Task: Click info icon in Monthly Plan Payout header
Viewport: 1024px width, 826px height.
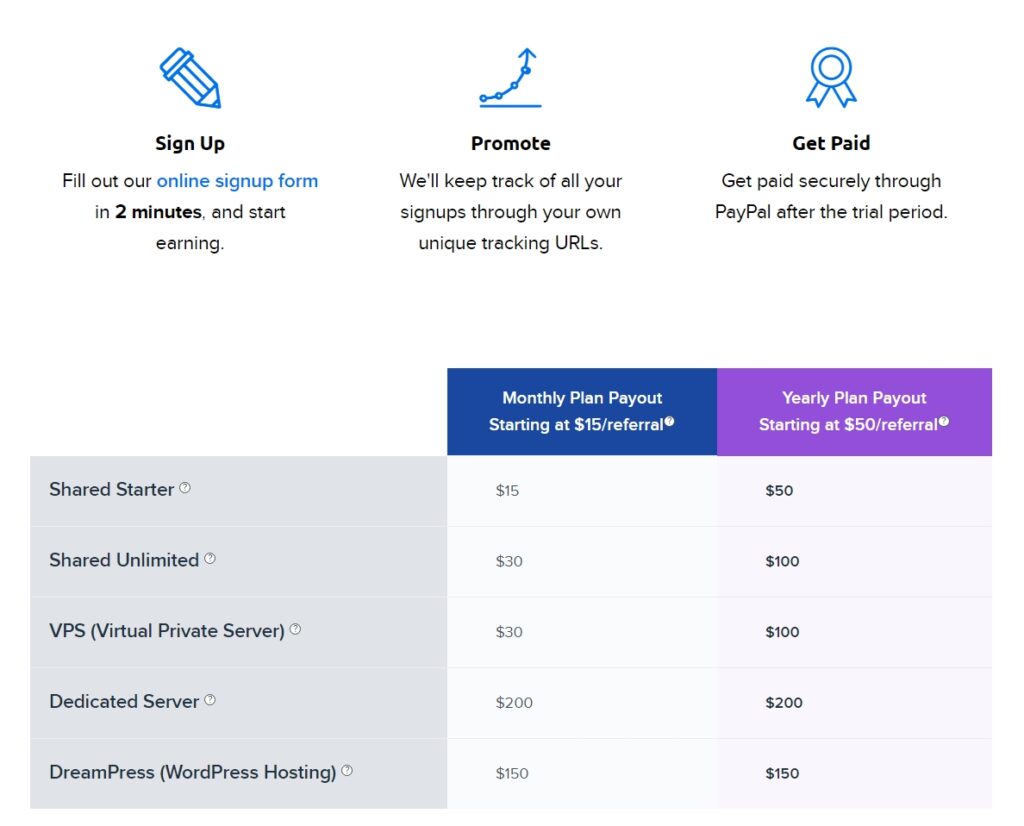Action: (669, 421)
